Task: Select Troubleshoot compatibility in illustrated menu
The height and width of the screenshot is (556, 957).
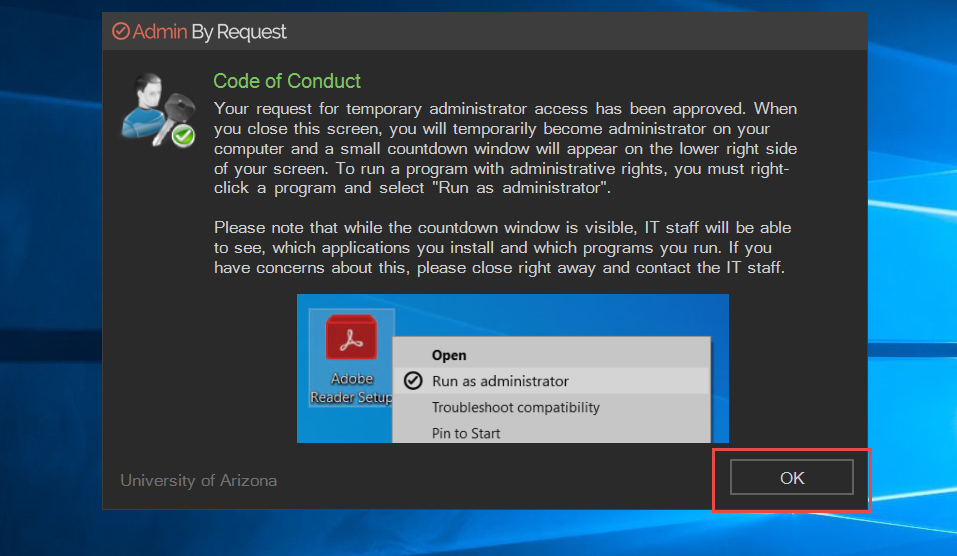Action: pyautogui.click(x=516, y=407)
